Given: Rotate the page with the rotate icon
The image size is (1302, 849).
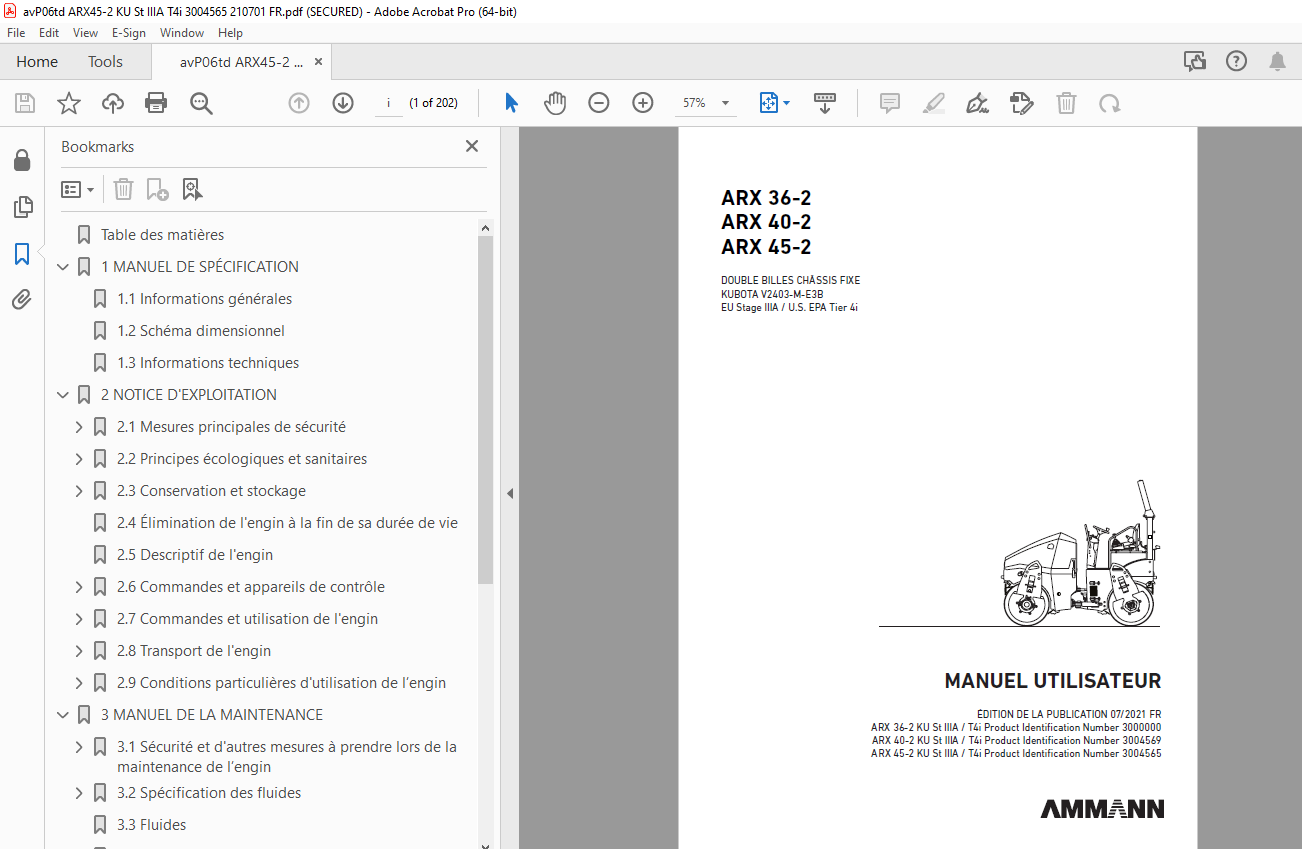Looking at the screenshot, I should click(x=1109, y=103).
